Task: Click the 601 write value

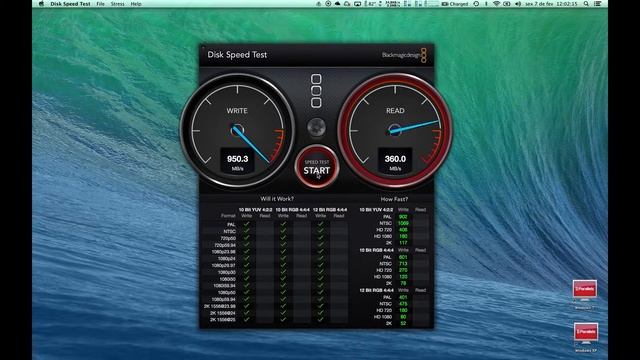Action: pos(403,257)
